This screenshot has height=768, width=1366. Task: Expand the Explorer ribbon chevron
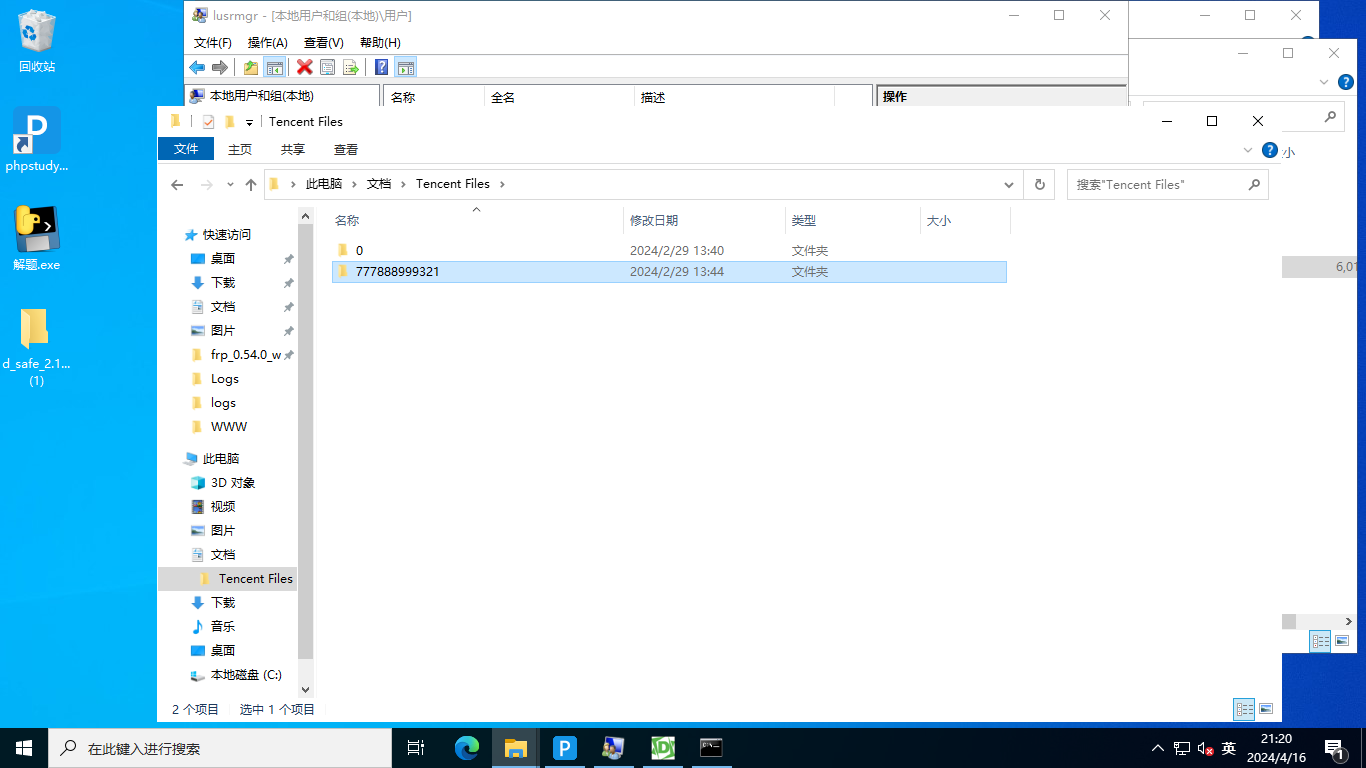click(x=1248, y=150)
